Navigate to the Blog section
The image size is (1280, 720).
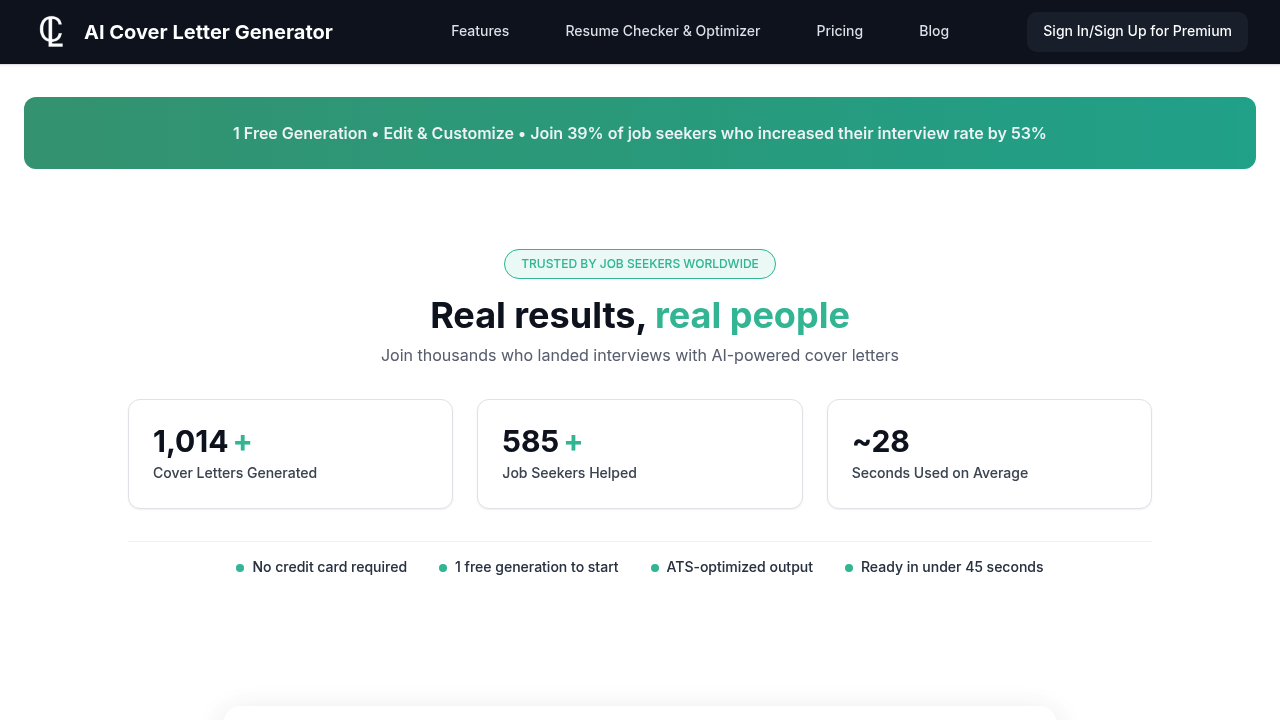(x=934, y=31)
